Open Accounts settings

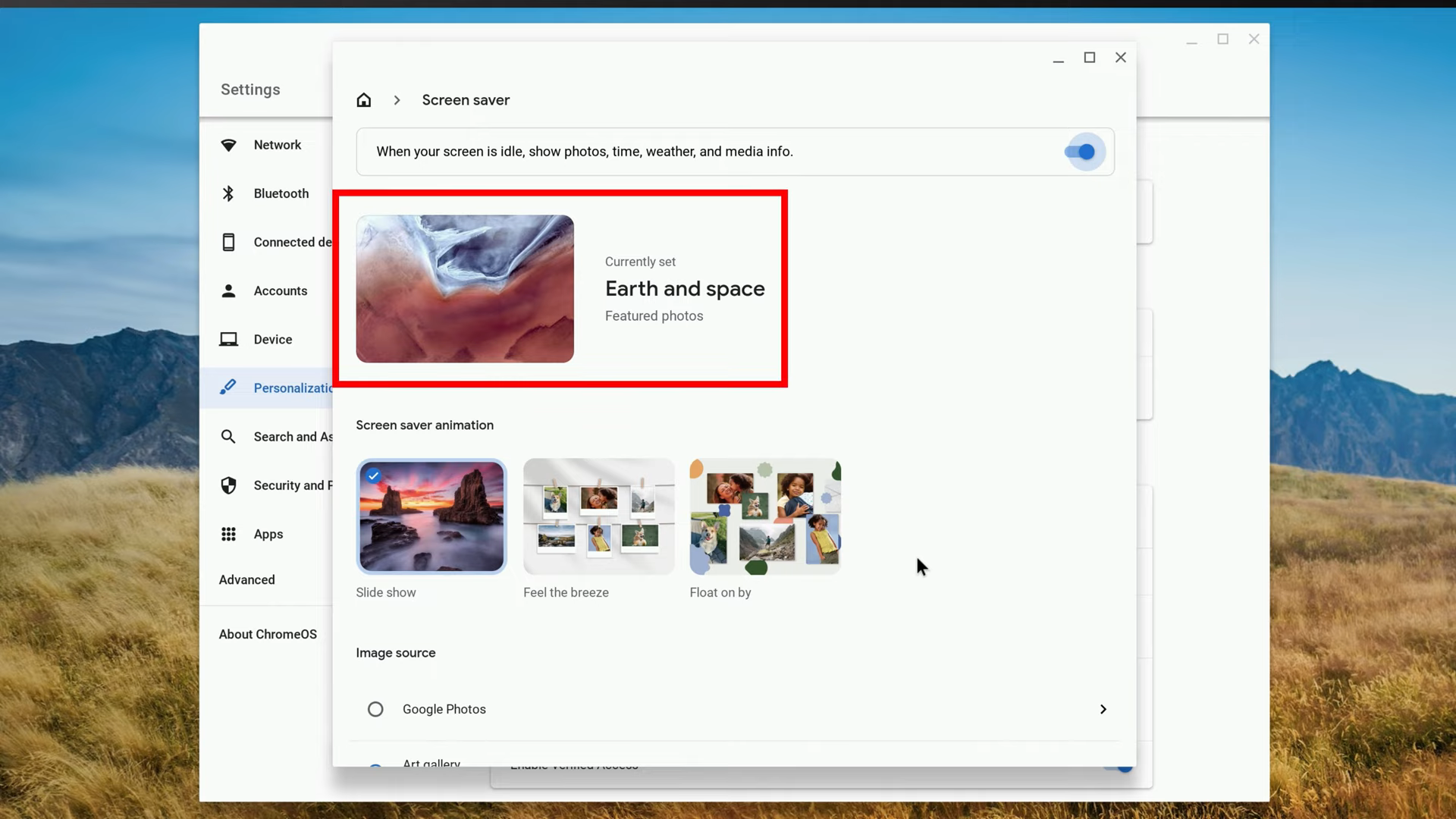click(280, 290)
